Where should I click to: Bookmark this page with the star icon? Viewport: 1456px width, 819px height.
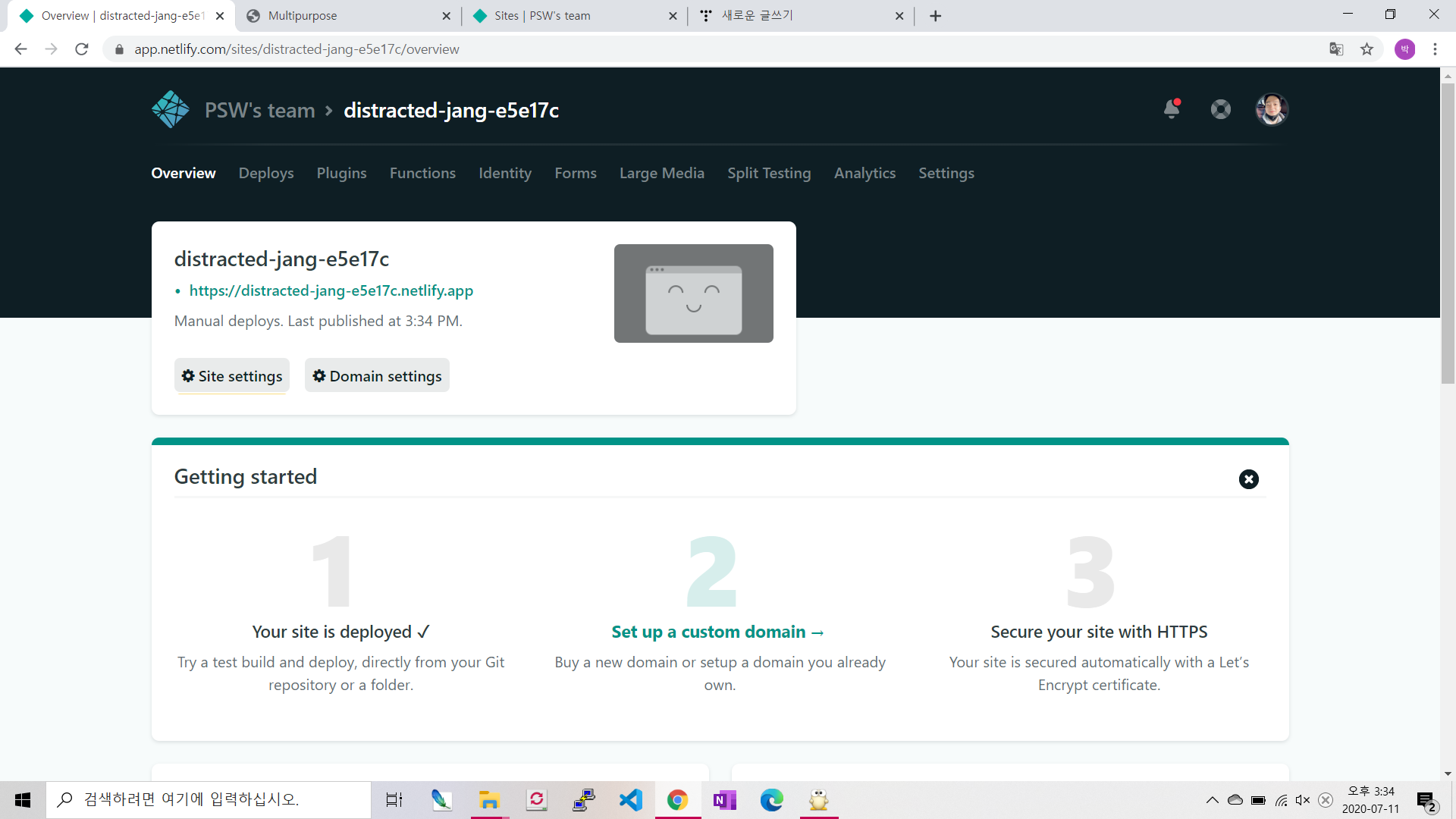tap(1367, 49)
